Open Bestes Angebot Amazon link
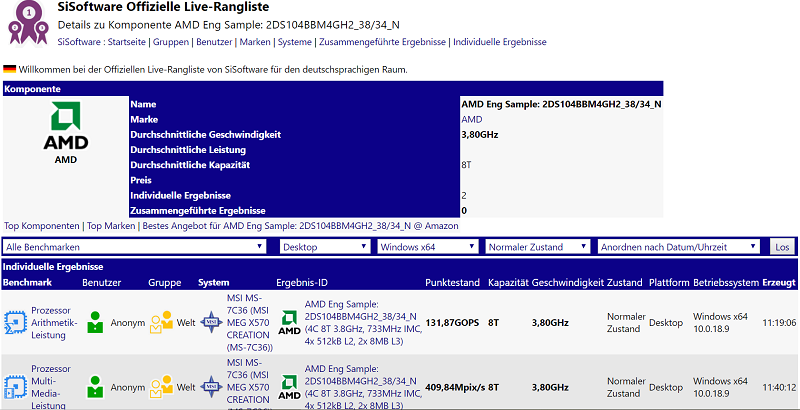 tap(300, 225)
